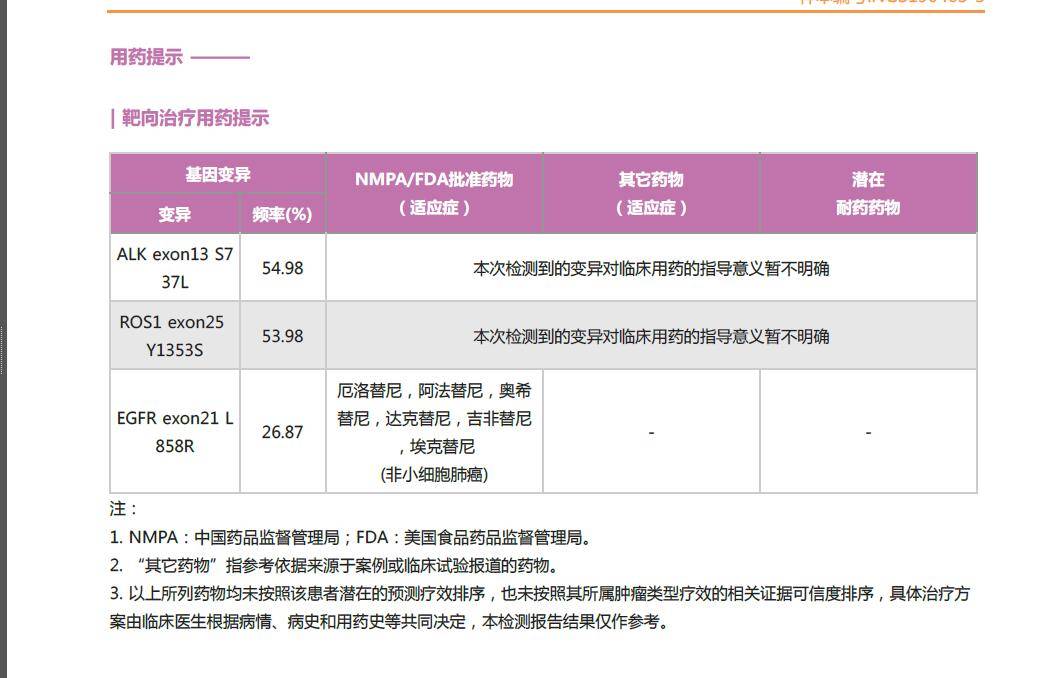Select the ALK exon13 S737L cell
The image size is (1056, 678).
coord(175,268)
